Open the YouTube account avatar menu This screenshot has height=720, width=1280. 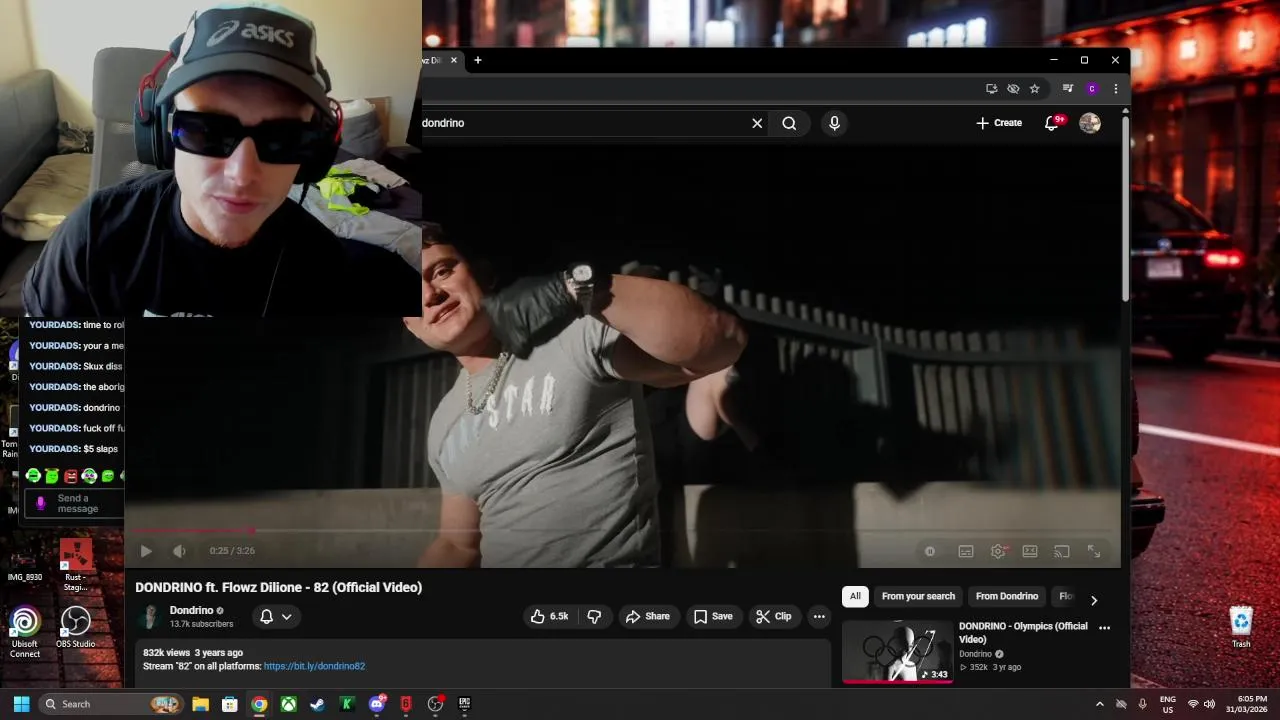pos(1090,123)
